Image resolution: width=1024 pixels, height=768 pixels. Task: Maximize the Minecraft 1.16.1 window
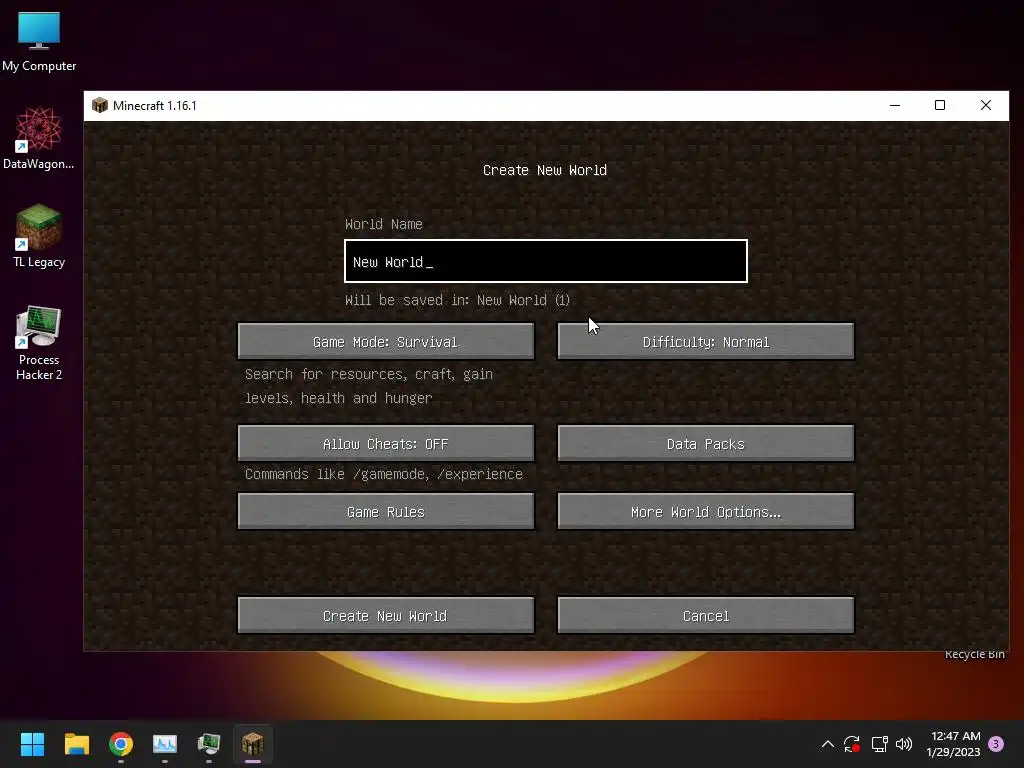(940, 106)
